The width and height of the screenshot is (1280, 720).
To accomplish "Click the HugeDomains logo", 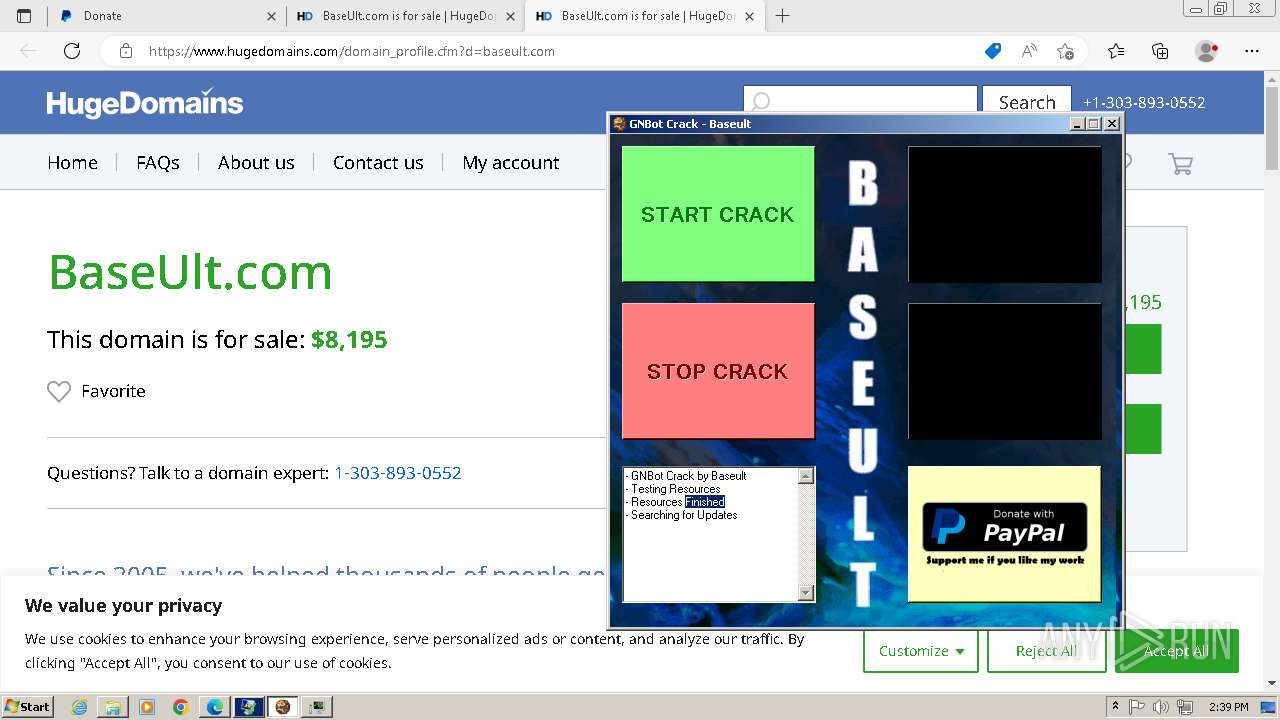I will 145,103.
